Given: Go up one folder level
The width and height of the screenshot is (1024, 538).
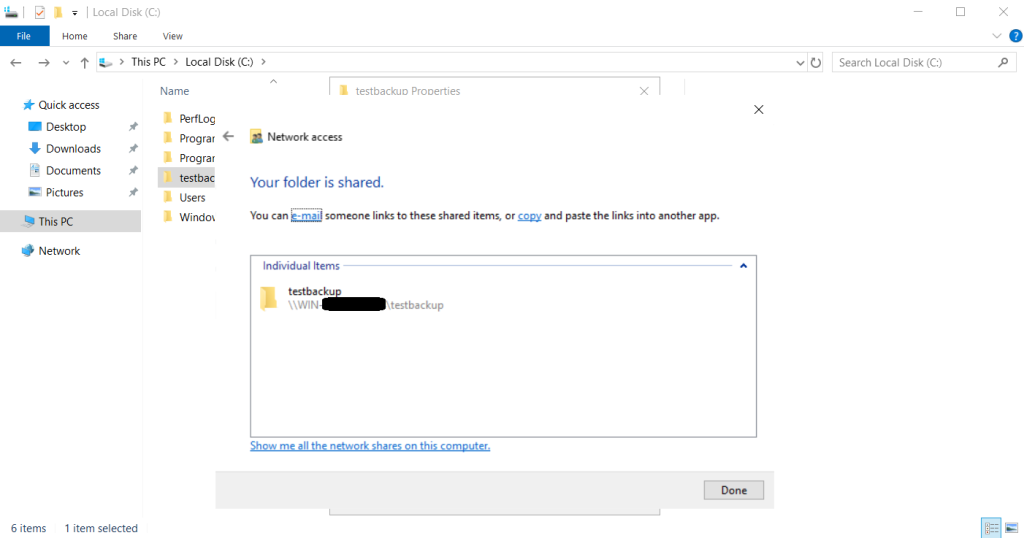Looking at the screenshot, I should coord(84,63).
